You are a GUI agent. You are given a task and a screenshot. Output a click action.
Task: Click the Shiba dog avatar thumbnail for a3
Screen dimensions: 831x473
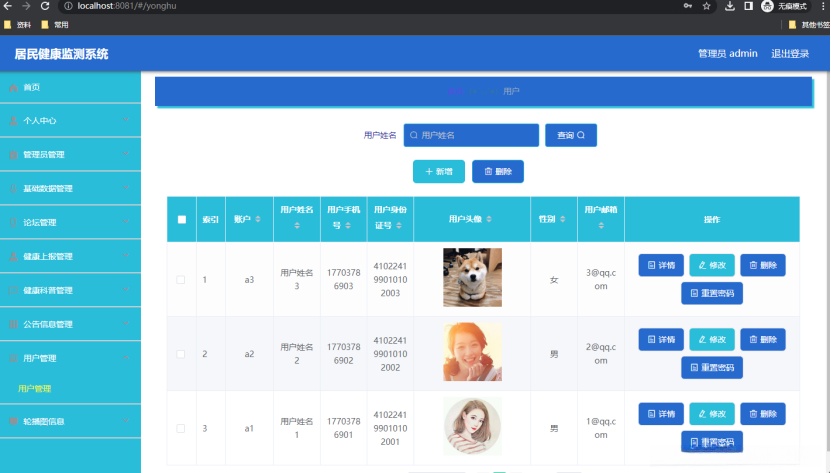(472, 277)
